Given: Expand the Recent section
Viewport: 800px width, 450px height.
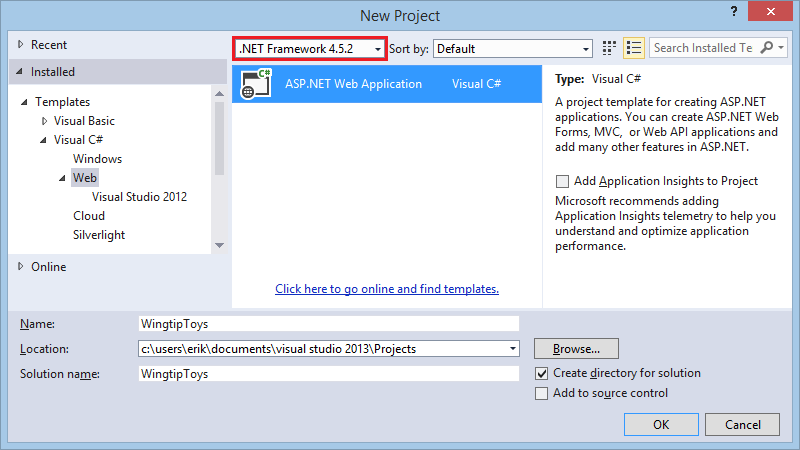Looking at the screenshot, I should (20, 44).
